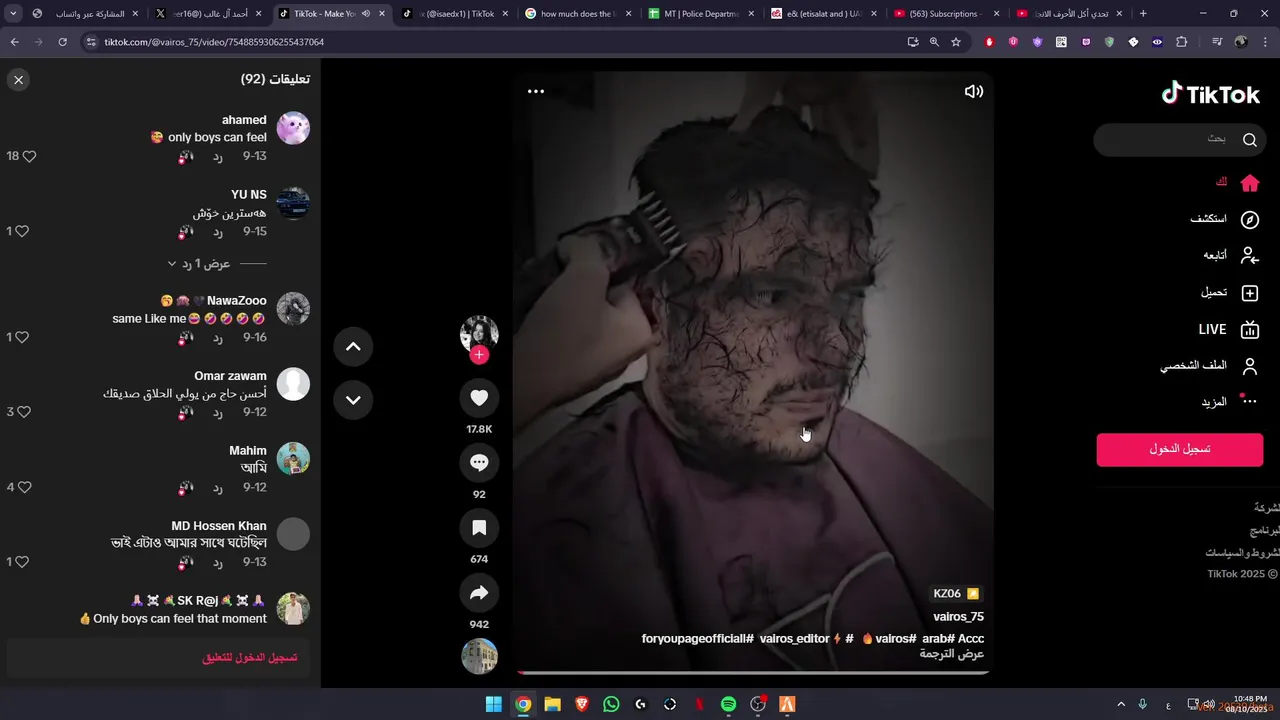Click the عرض الترجمة translation link
Viewport: 1280px width, 720px height.
click(952, 654)
